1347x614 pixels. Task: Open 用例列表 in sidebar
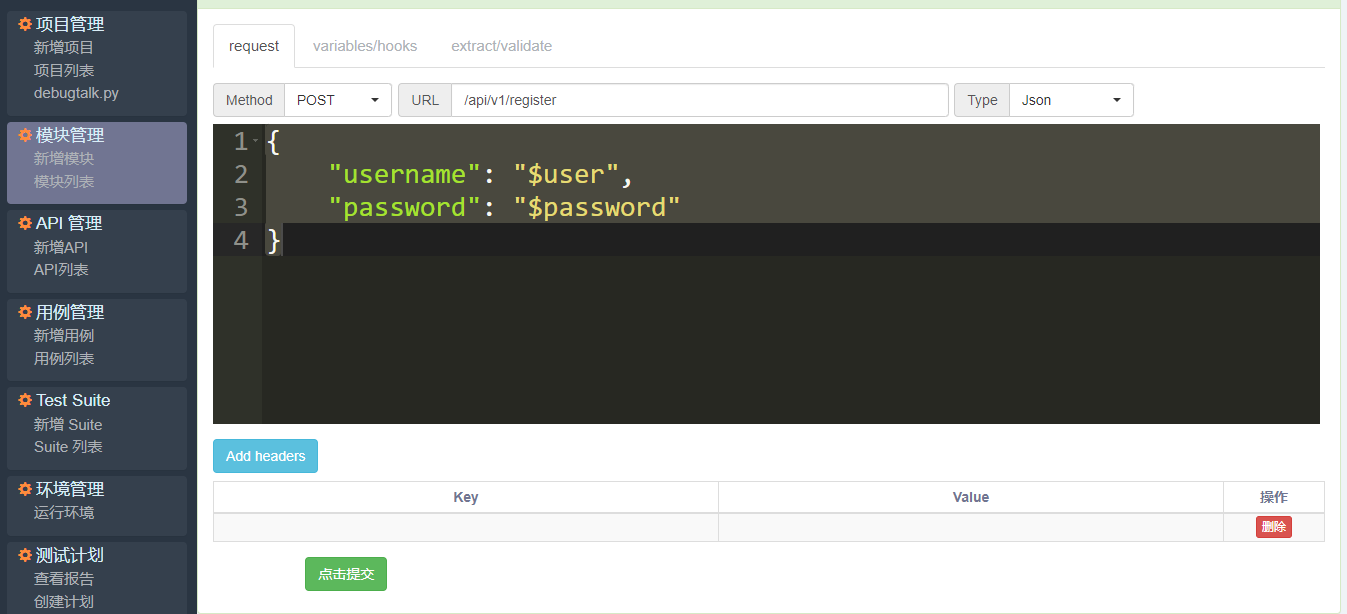[x=64, y=359]
